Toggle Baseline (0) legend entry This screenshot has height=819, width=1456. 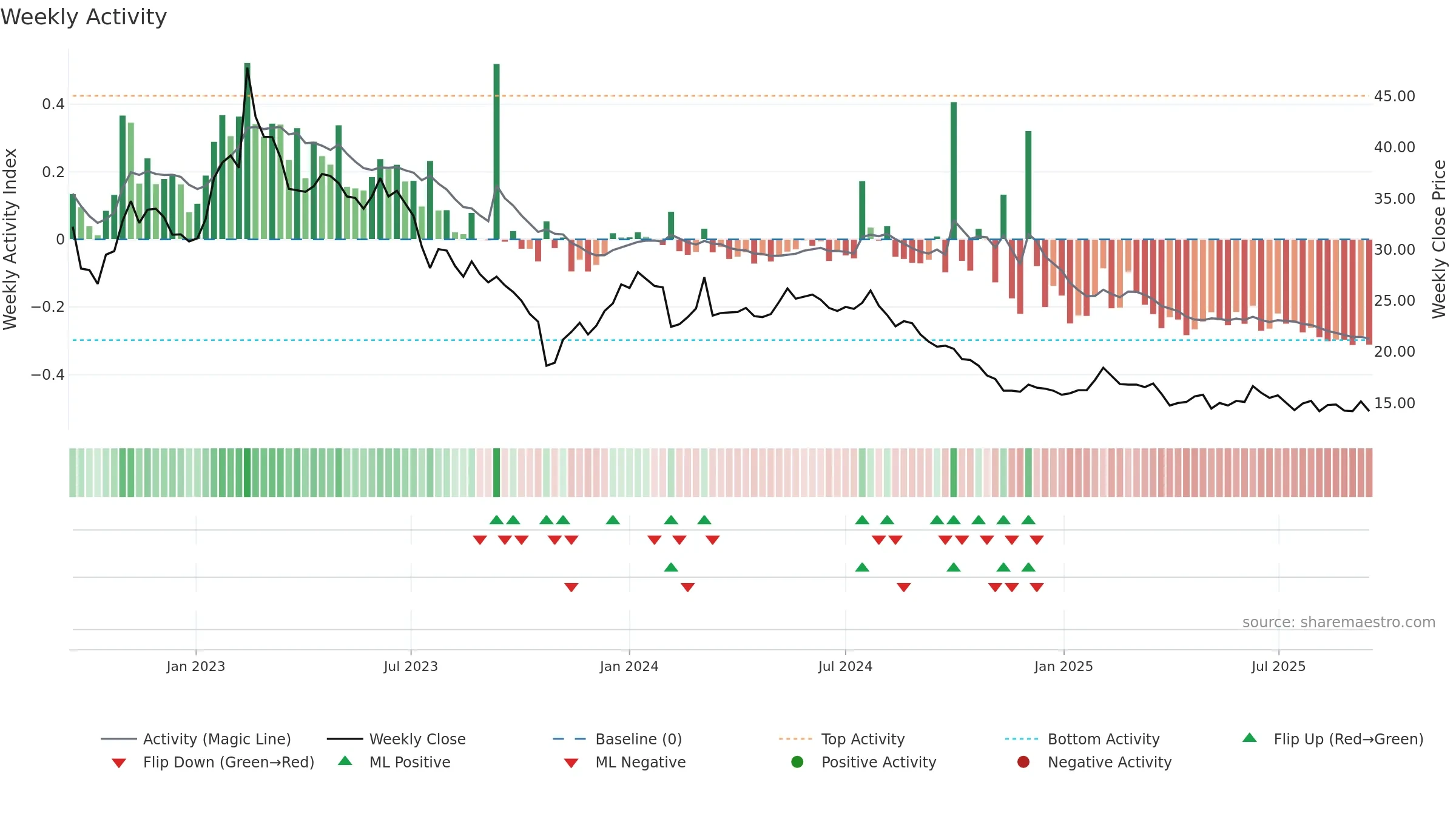(x=618, y=739)
